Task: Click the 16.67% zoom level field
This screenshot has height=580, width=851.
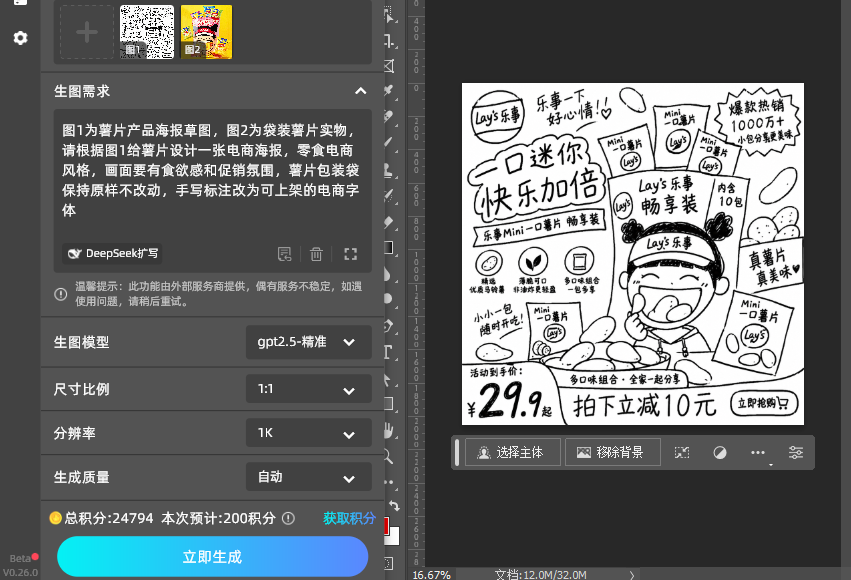Action: (431, 575)
